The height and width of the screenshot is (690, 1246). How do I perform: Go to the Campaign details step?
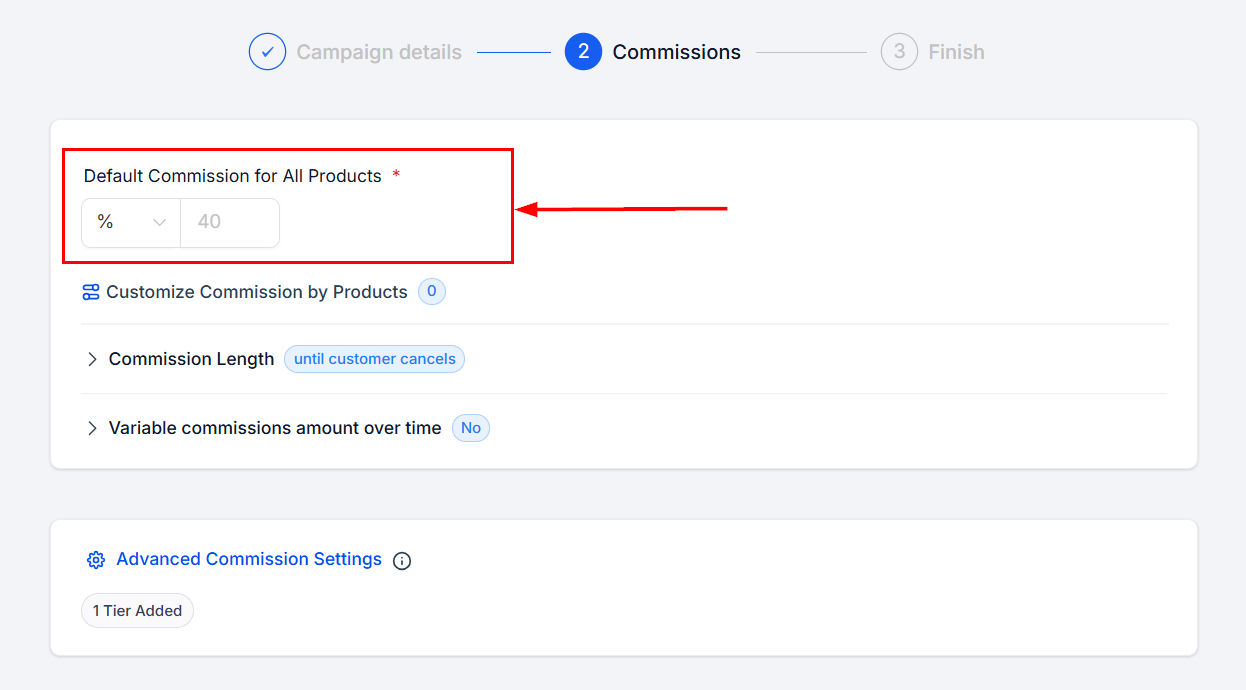(379, 52)
